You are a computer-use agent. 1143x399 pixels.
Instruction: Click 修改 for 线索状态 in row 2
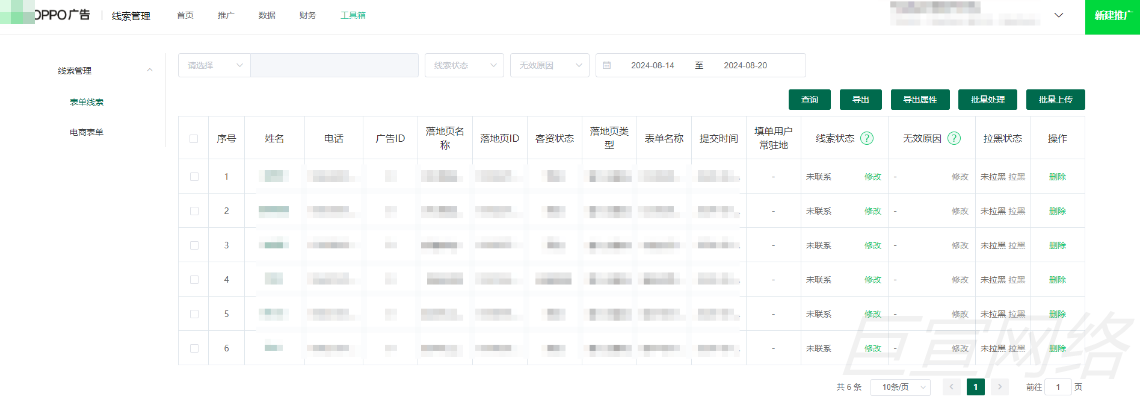coord(873,211)
